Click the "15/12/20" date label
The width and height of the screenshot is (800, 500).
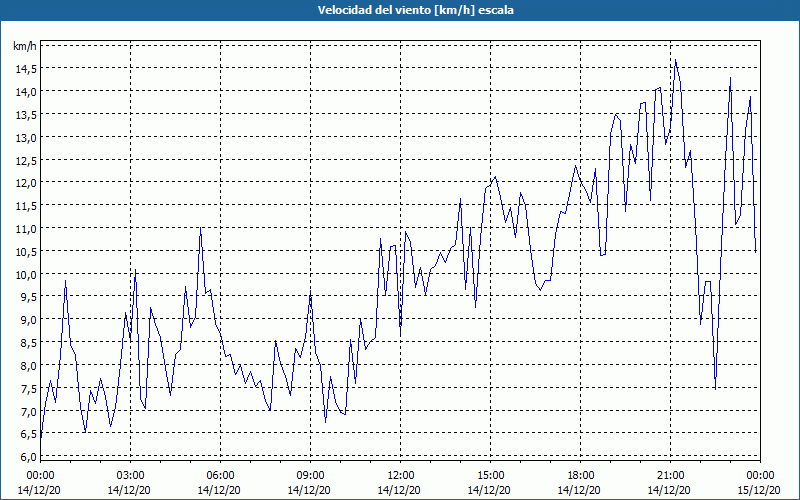click(760, 490)
